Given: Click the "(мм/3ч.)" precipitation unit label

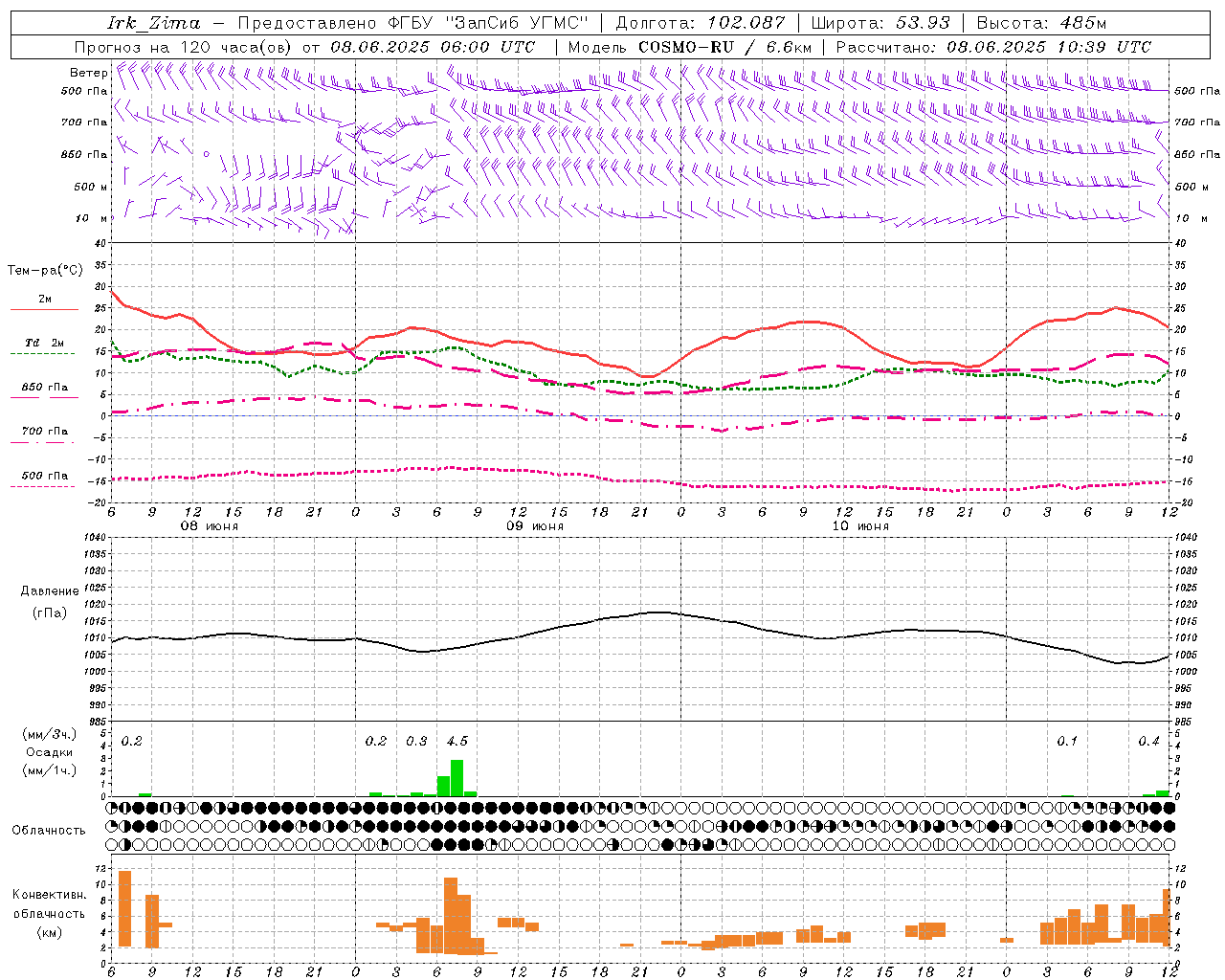Looking at the screenshot, I should pyautogui.click(x=50, y=734).
